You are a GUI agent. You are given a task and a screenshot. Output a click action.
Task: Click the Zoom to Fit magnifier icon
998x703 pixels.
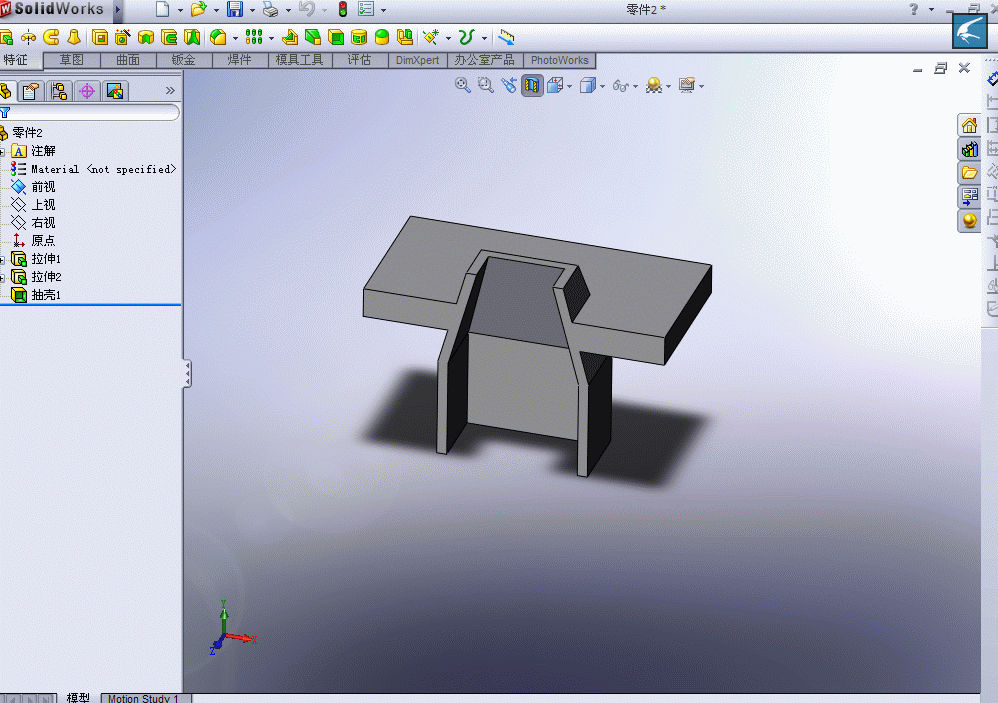(463, 85)
